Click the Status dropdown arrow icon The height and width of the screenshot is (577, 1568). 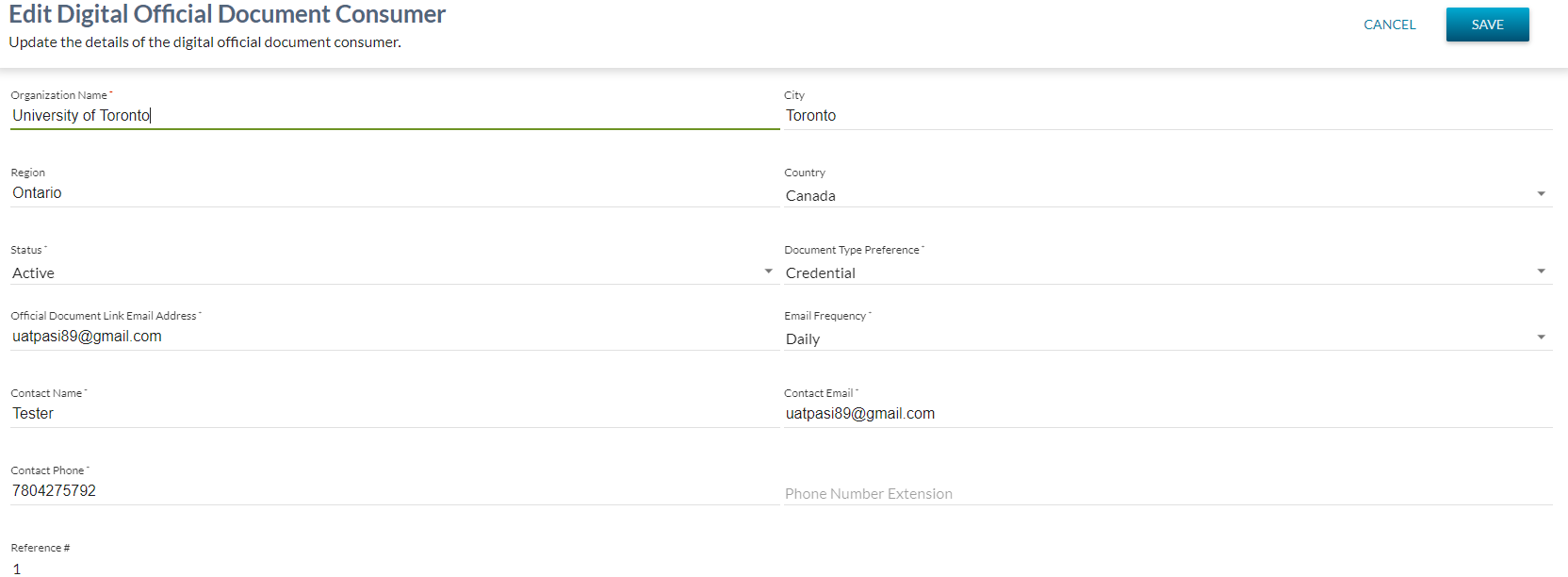pos(768,272)
